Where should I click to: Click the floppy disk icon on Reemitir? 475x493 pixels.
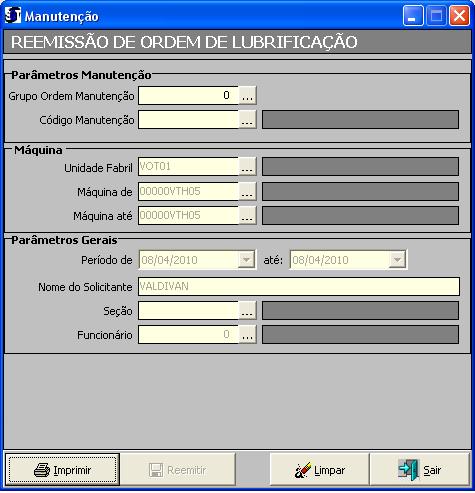pyautogui.click(x=156, y=470)
